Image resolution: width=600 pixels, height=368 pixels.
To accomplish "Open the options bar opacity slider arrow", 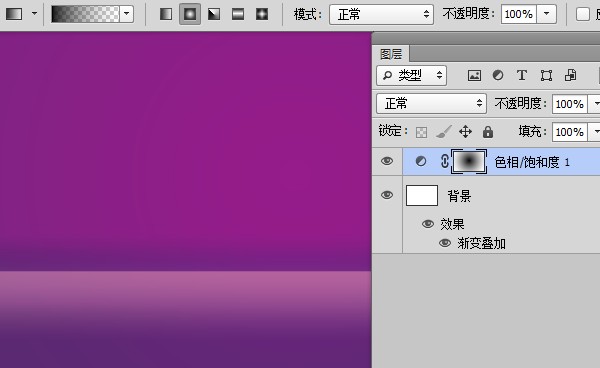I will pos(546,14).
